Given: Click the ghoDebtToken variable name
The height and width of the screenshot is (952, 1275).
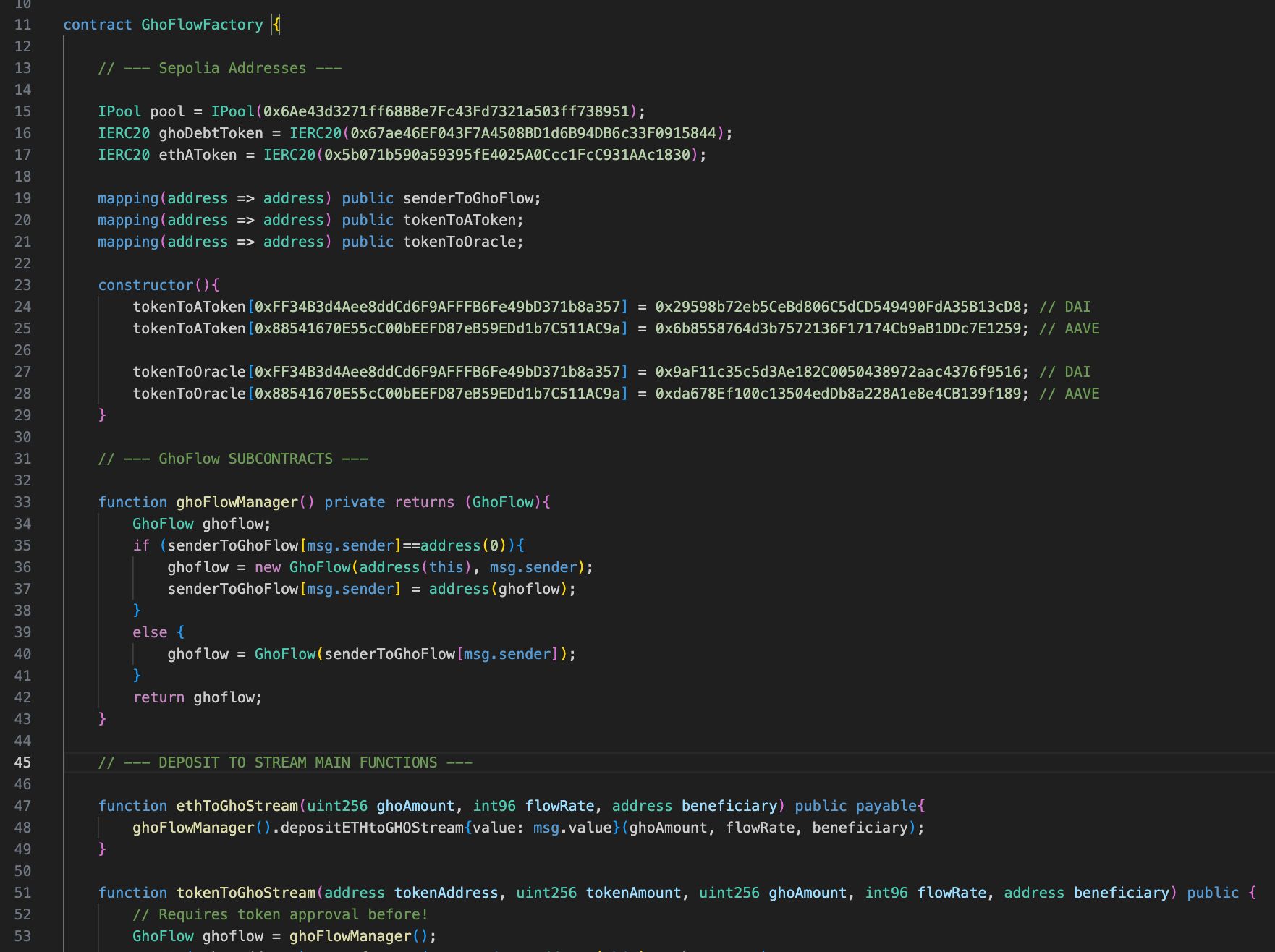Looking at the screenshot, I should coord(211,133).
